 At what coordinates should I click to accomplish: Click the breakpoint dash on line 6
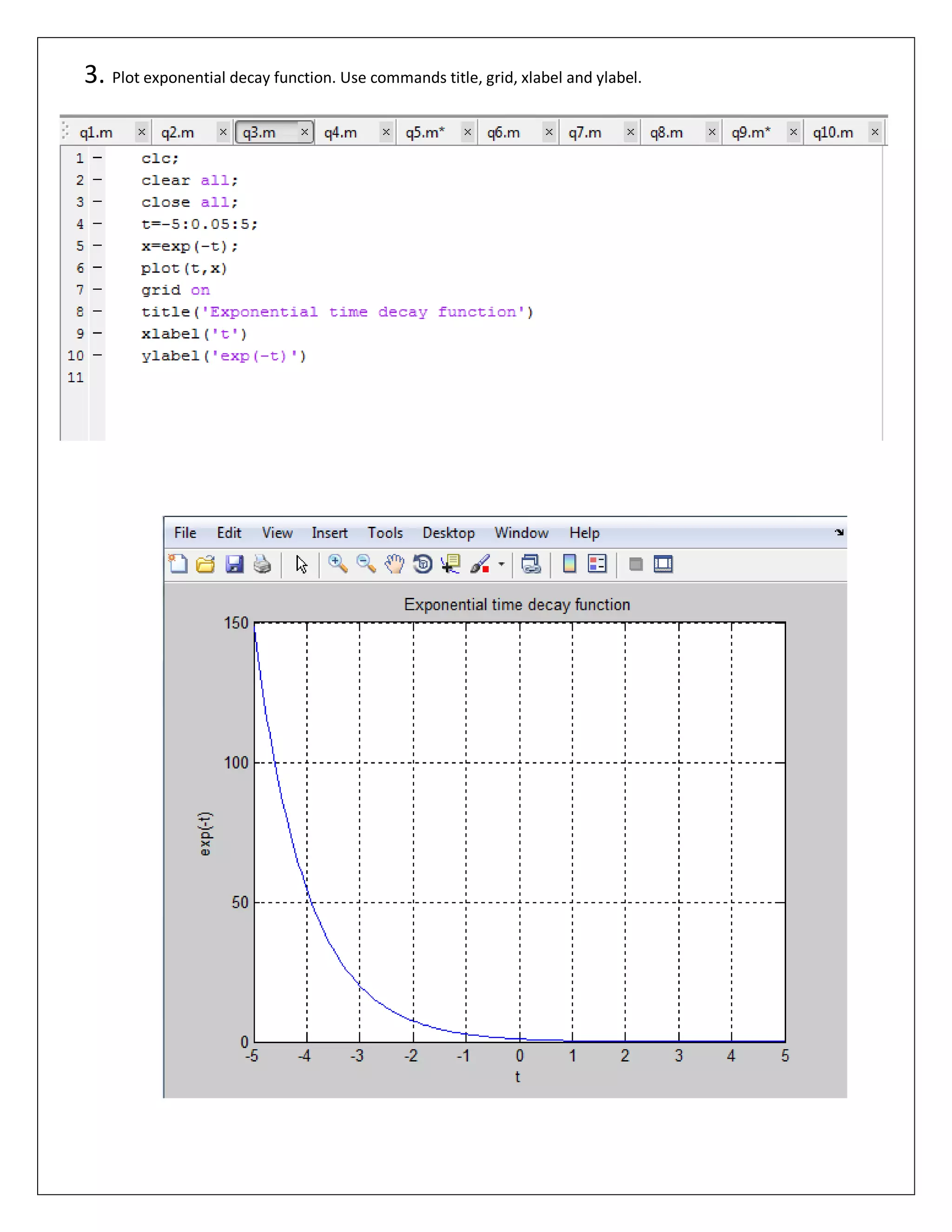[x=98, y=267]
